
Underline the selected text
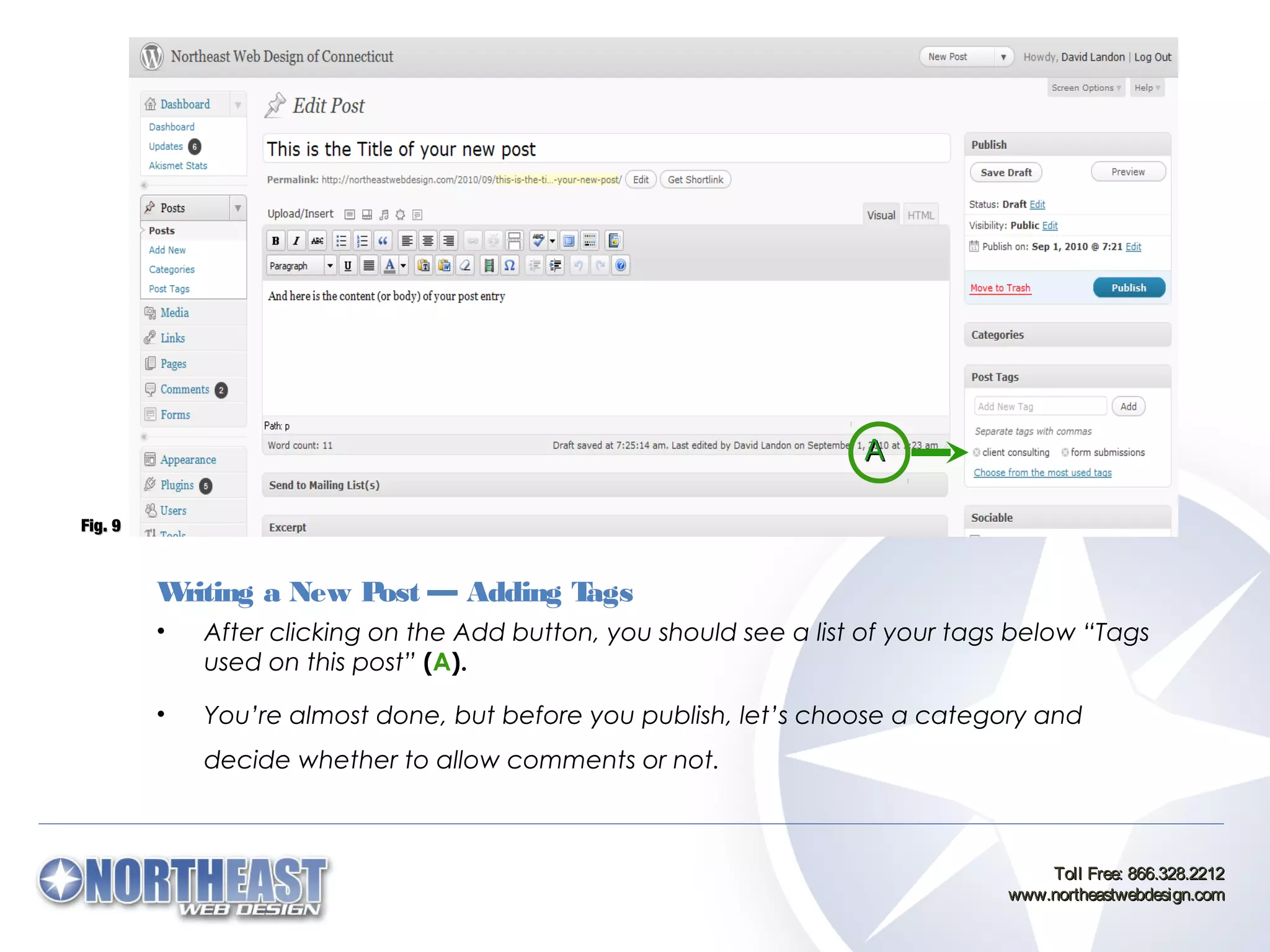coord(348,266)
